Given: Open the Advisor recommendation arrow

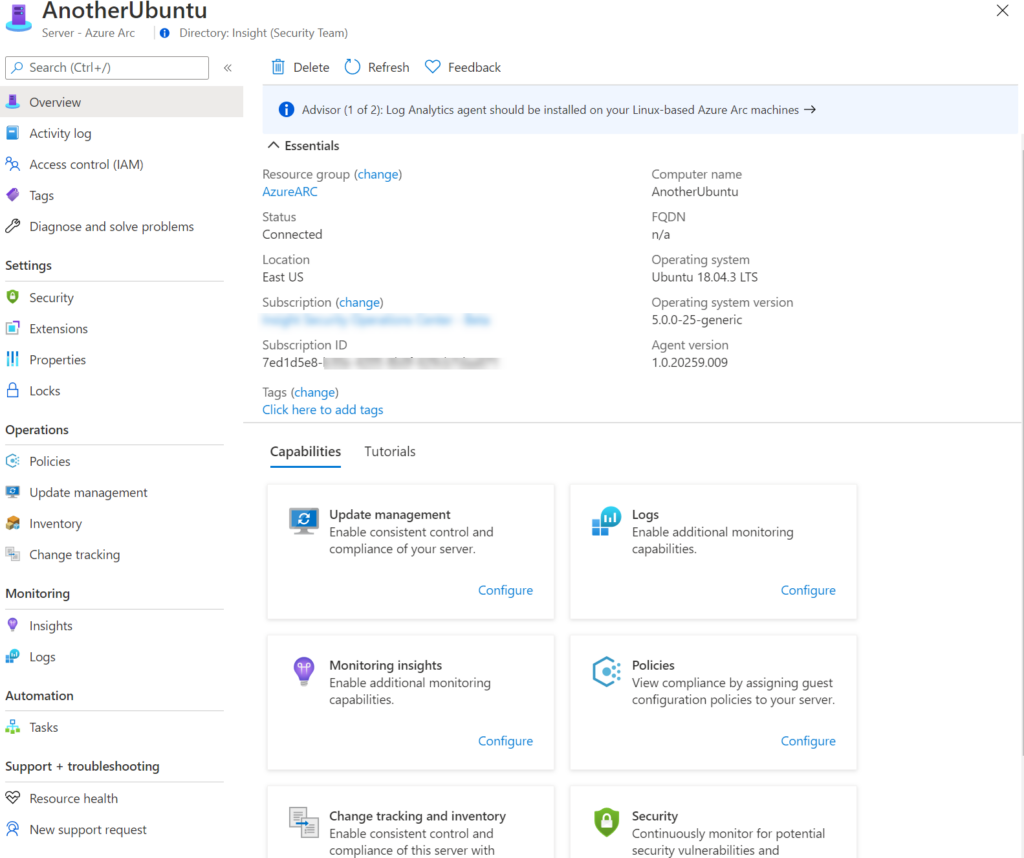Looking at the screenshot, I should (810, 110).
